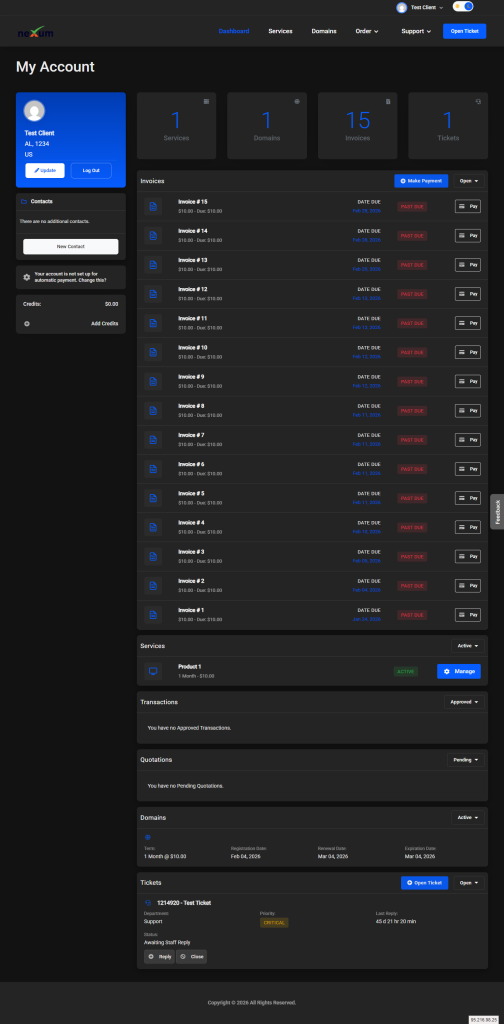Click the domain globe icon
This screenshot has height=1024, width=504.
click(x=148, y=837)
